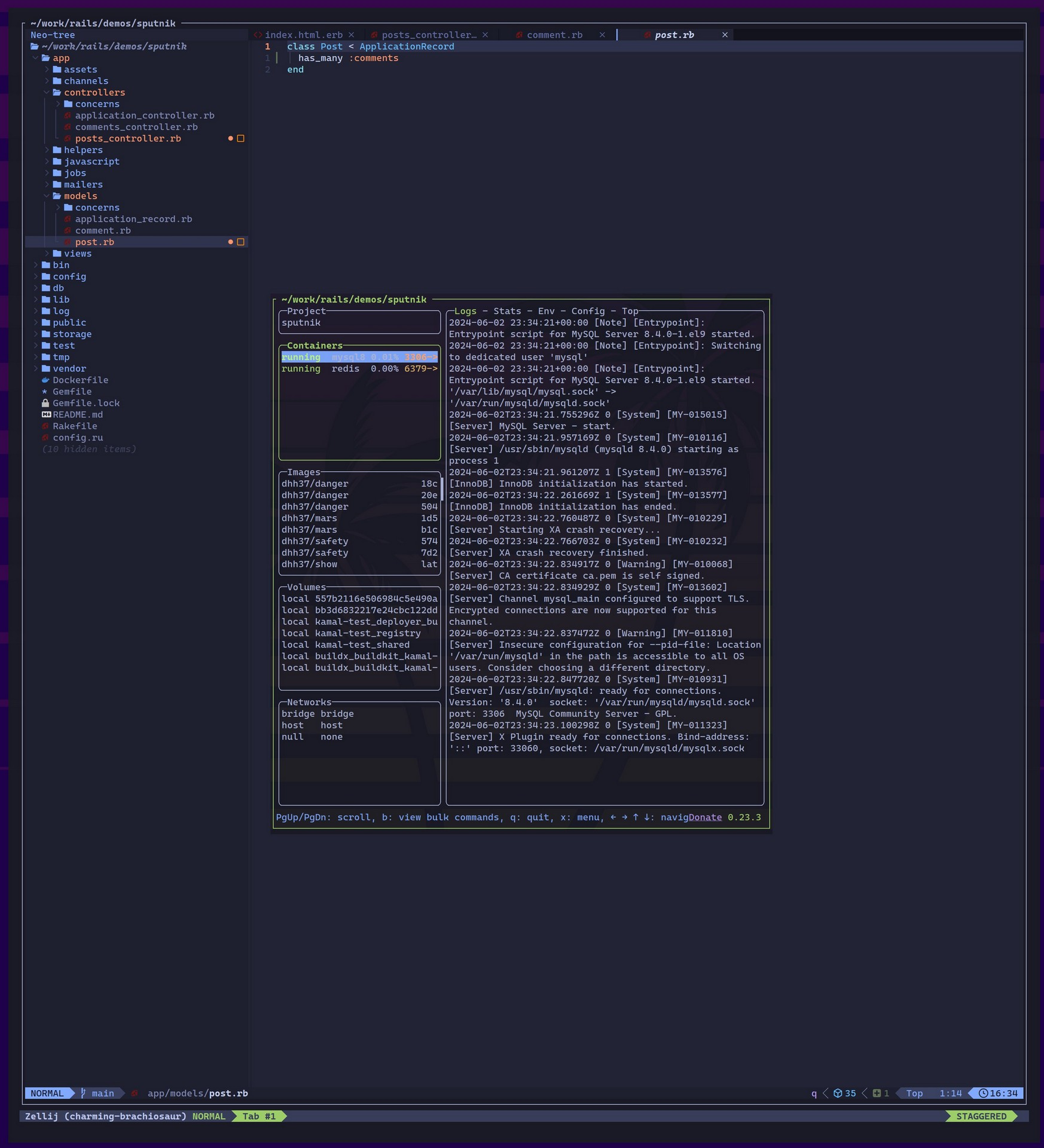Click the README.md markdown icon

click(x=46, y=414)
